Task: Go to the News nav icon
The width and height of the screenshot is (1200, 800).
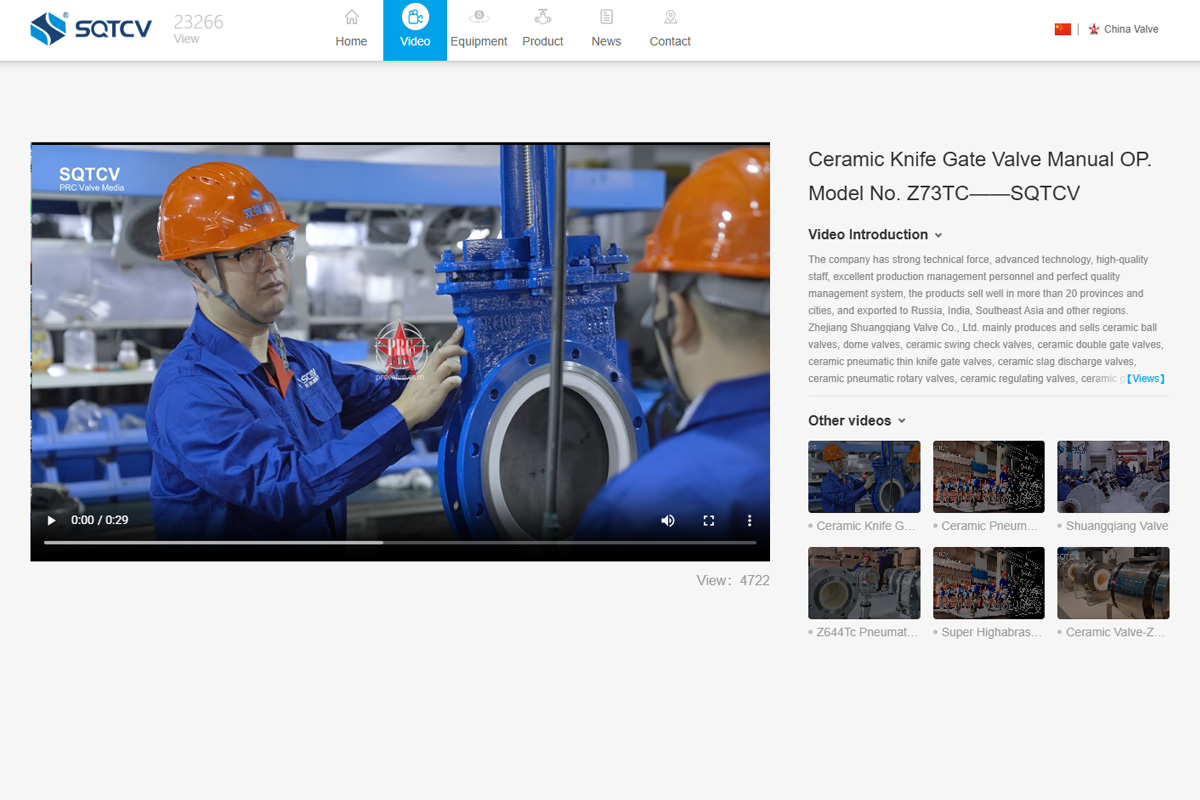Action: tap(606, 17)
